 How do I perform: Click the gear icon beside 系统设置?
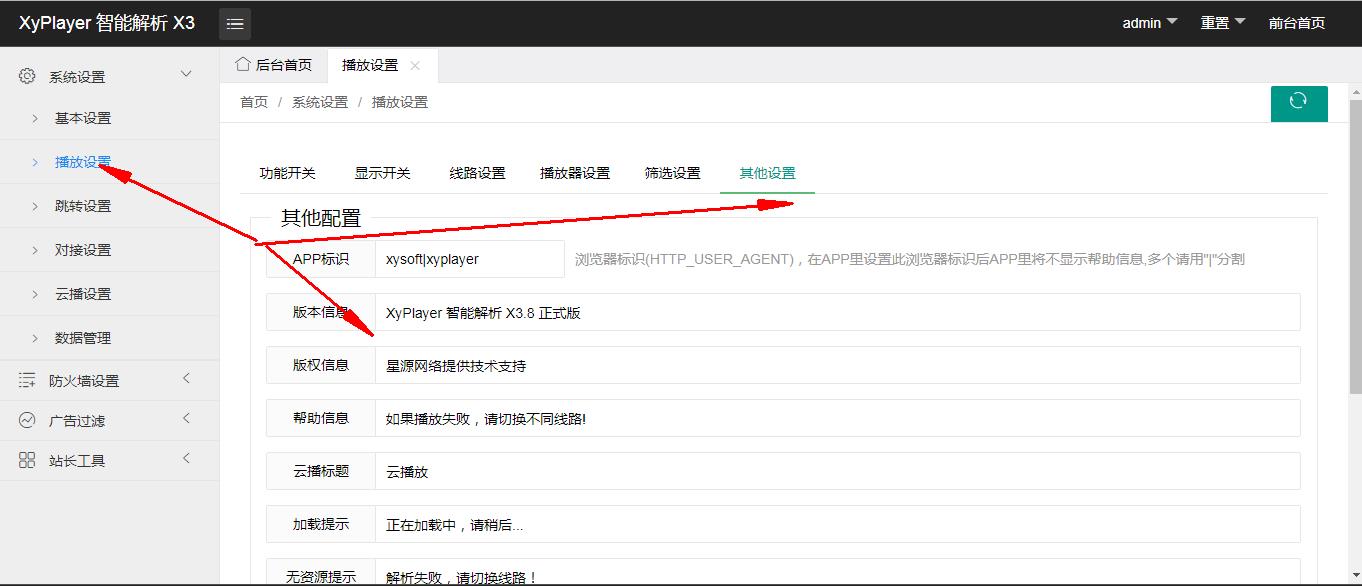click(28, 76)
